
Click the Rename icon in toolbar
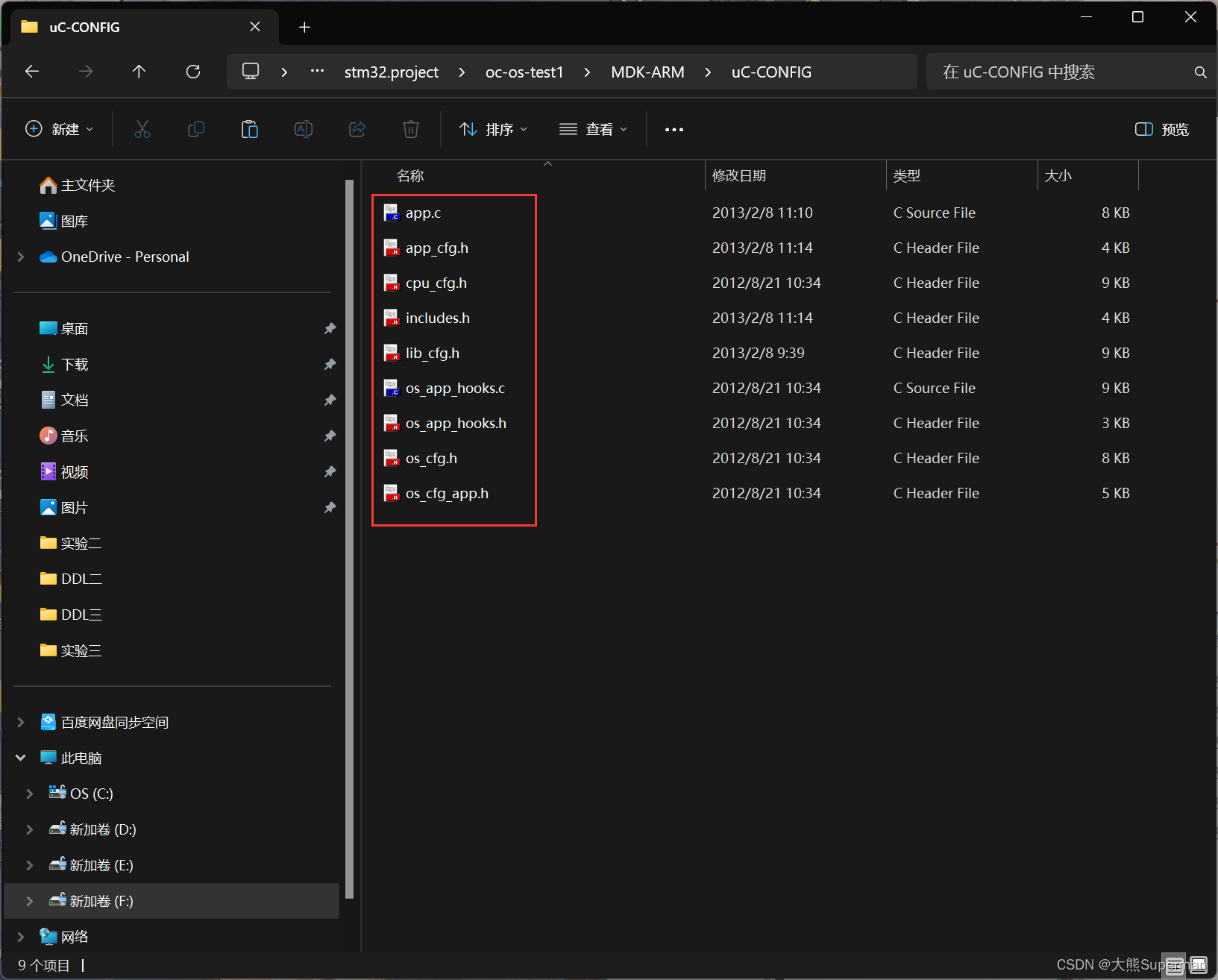(304, 129)
